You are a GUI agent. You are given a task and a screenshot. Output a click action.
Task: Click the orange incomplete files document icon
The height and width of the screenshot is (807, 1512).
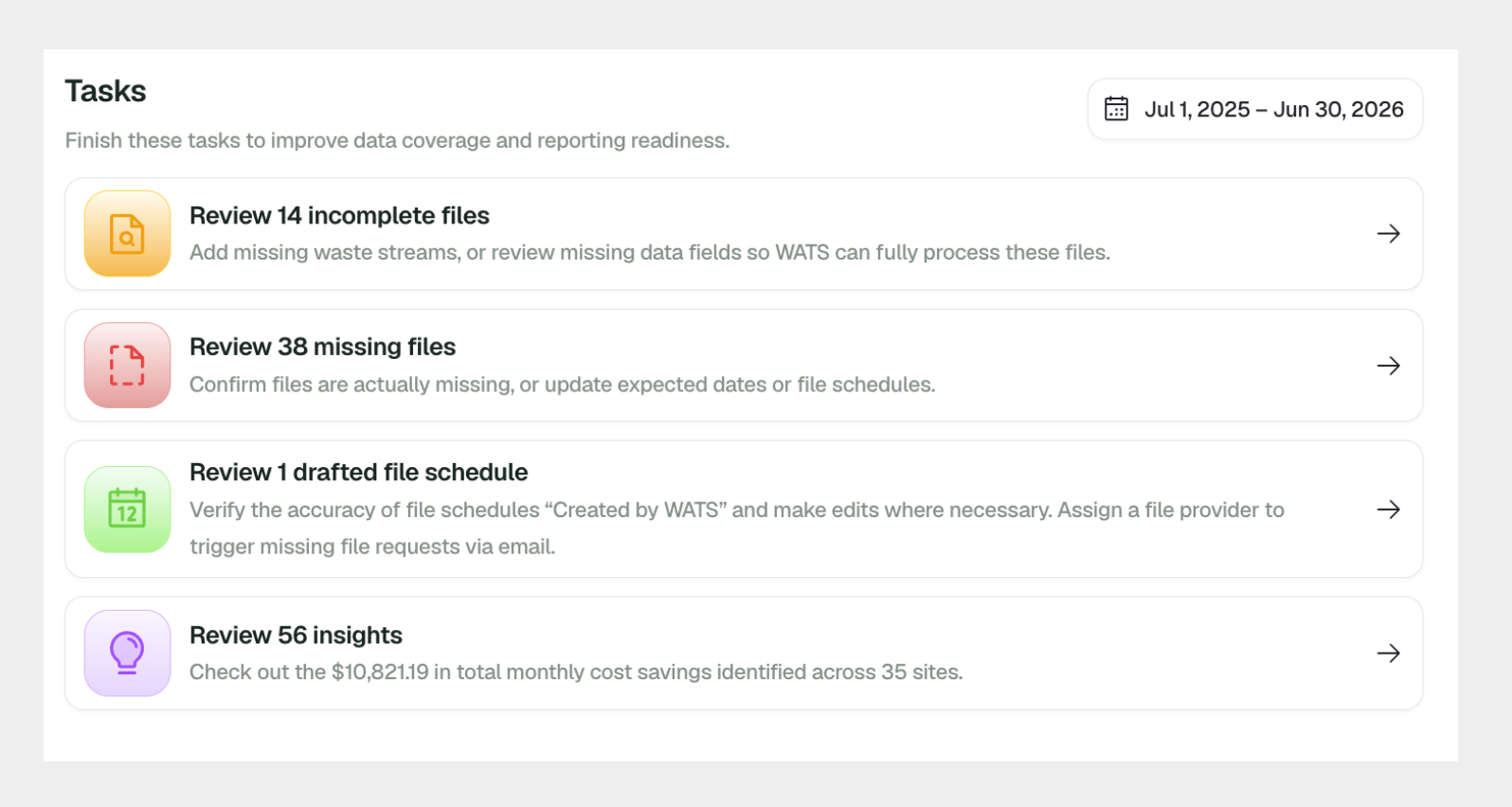point(127,234)
